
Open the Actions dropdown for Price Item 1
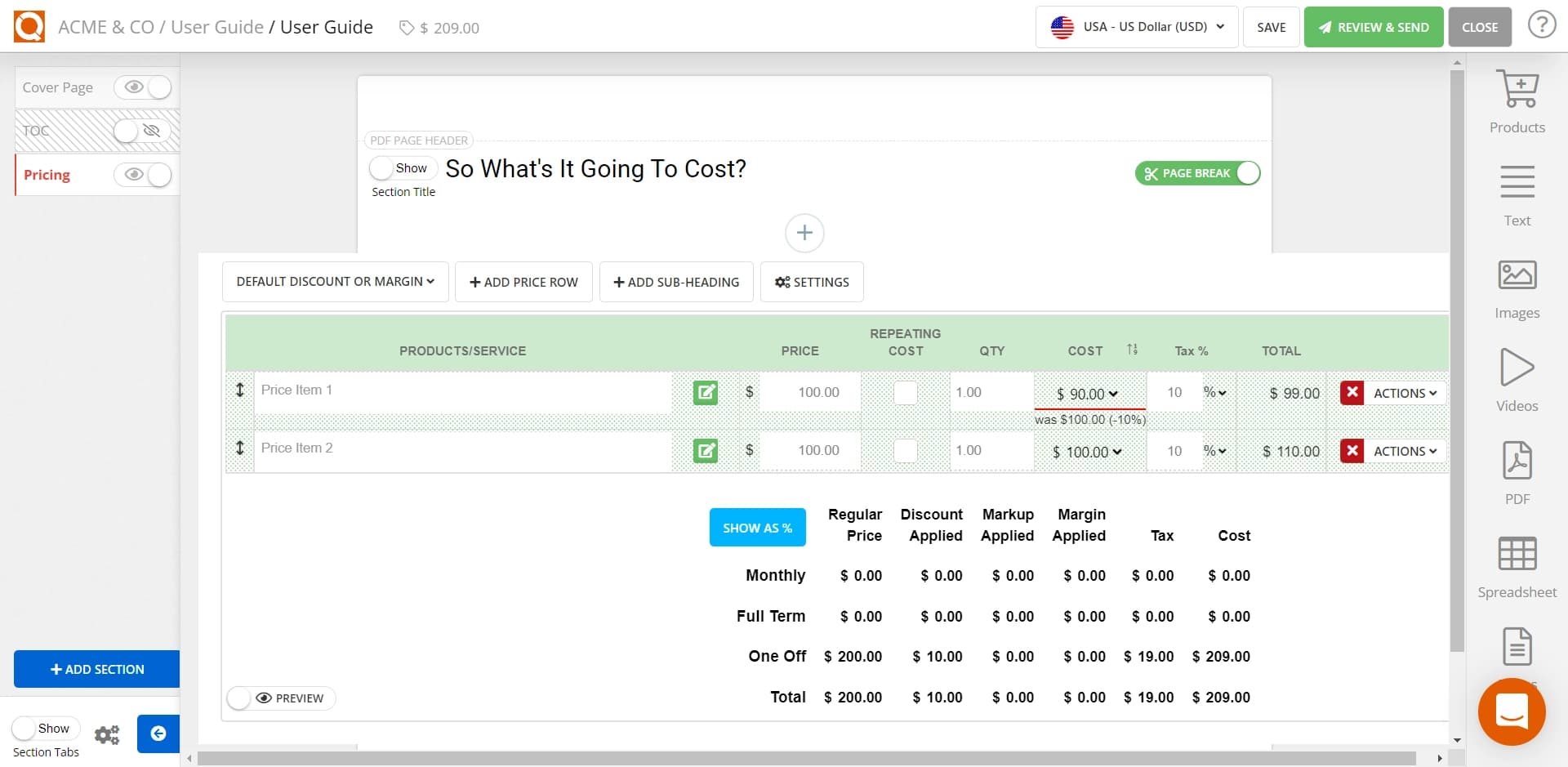(1400, 392)
